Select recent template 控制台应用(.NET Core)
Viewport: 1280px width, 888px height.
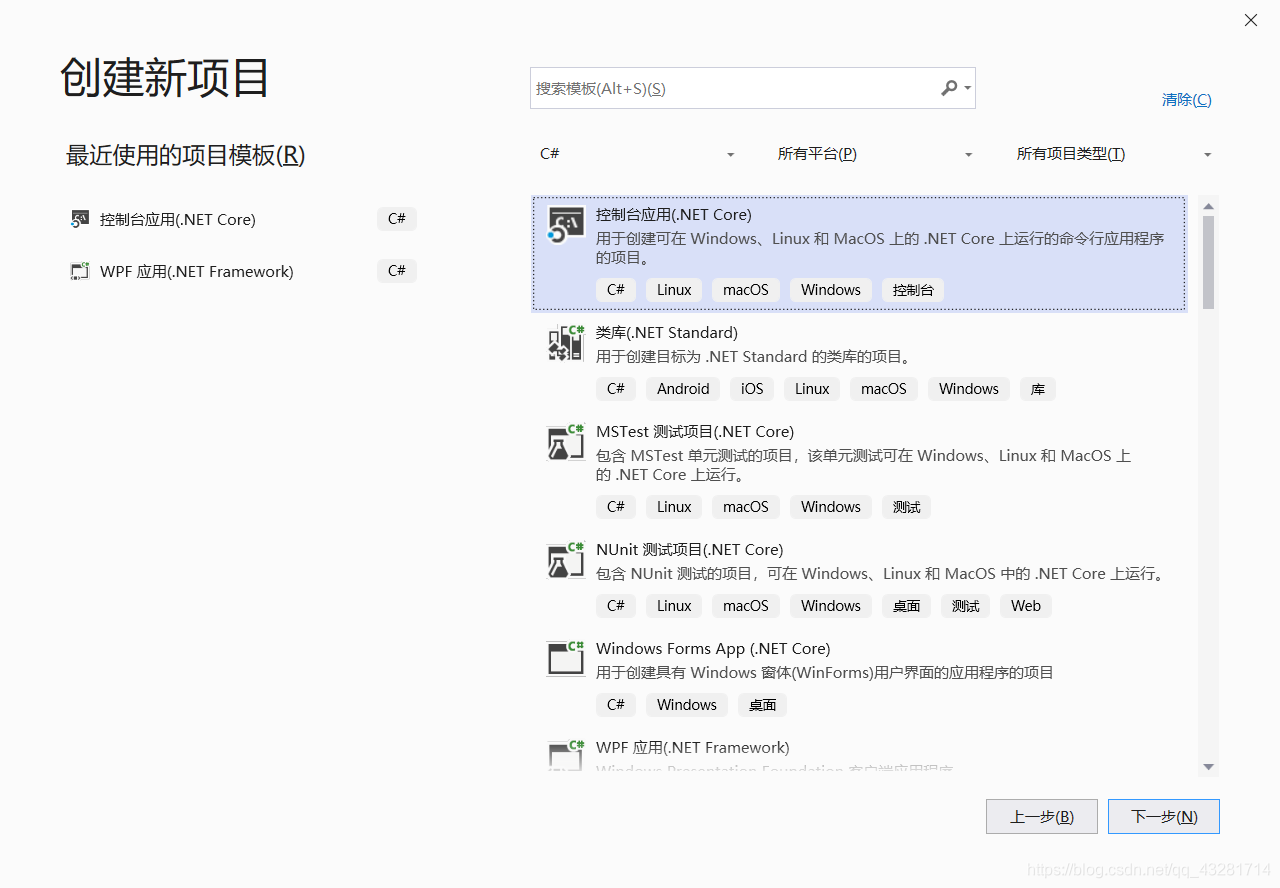[178, 219]
